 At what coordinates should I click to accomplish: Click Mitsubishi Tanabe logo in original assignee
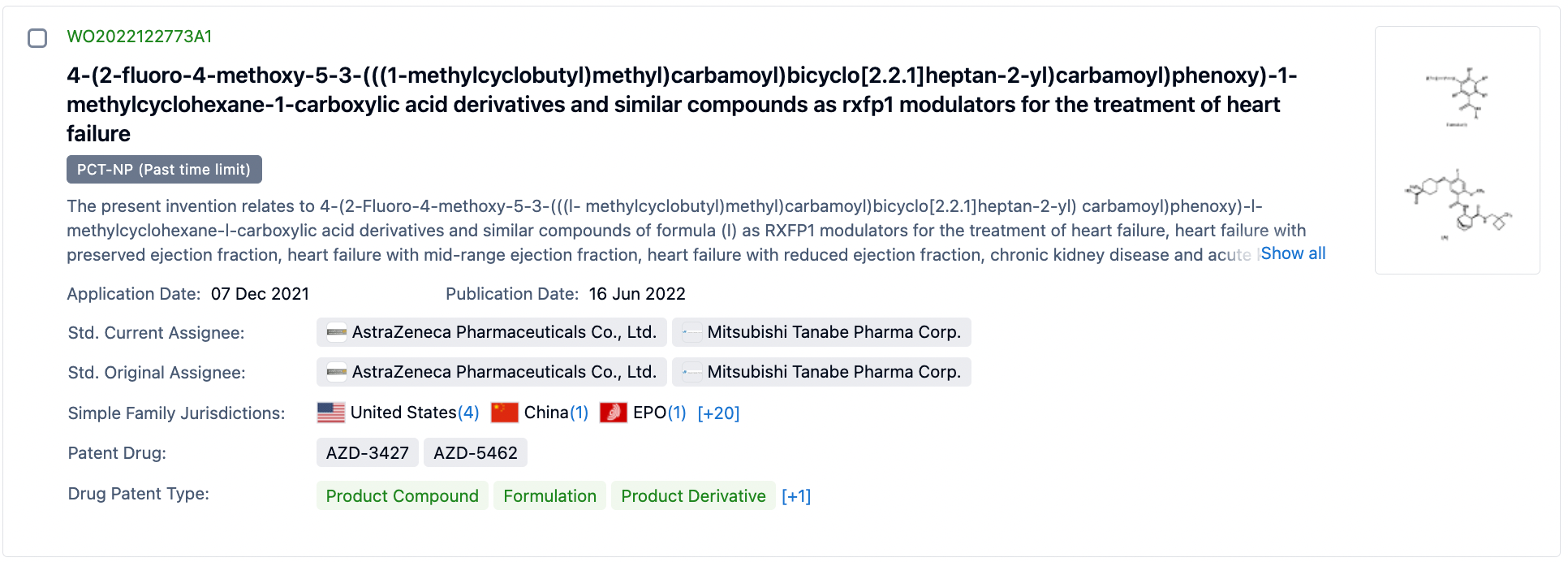[x=691, y=372]
